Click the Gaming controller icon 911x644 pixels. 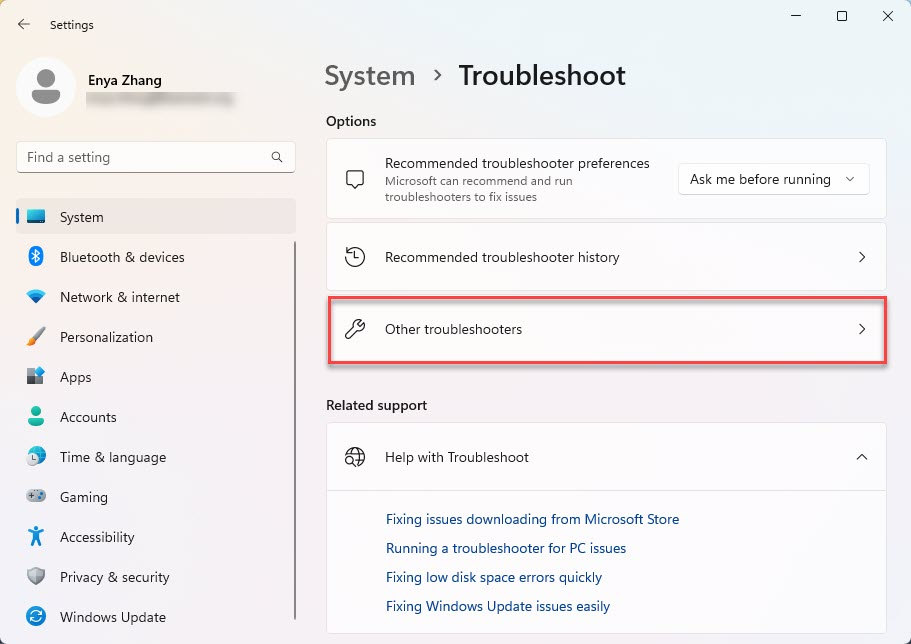[x=36, y=497]
